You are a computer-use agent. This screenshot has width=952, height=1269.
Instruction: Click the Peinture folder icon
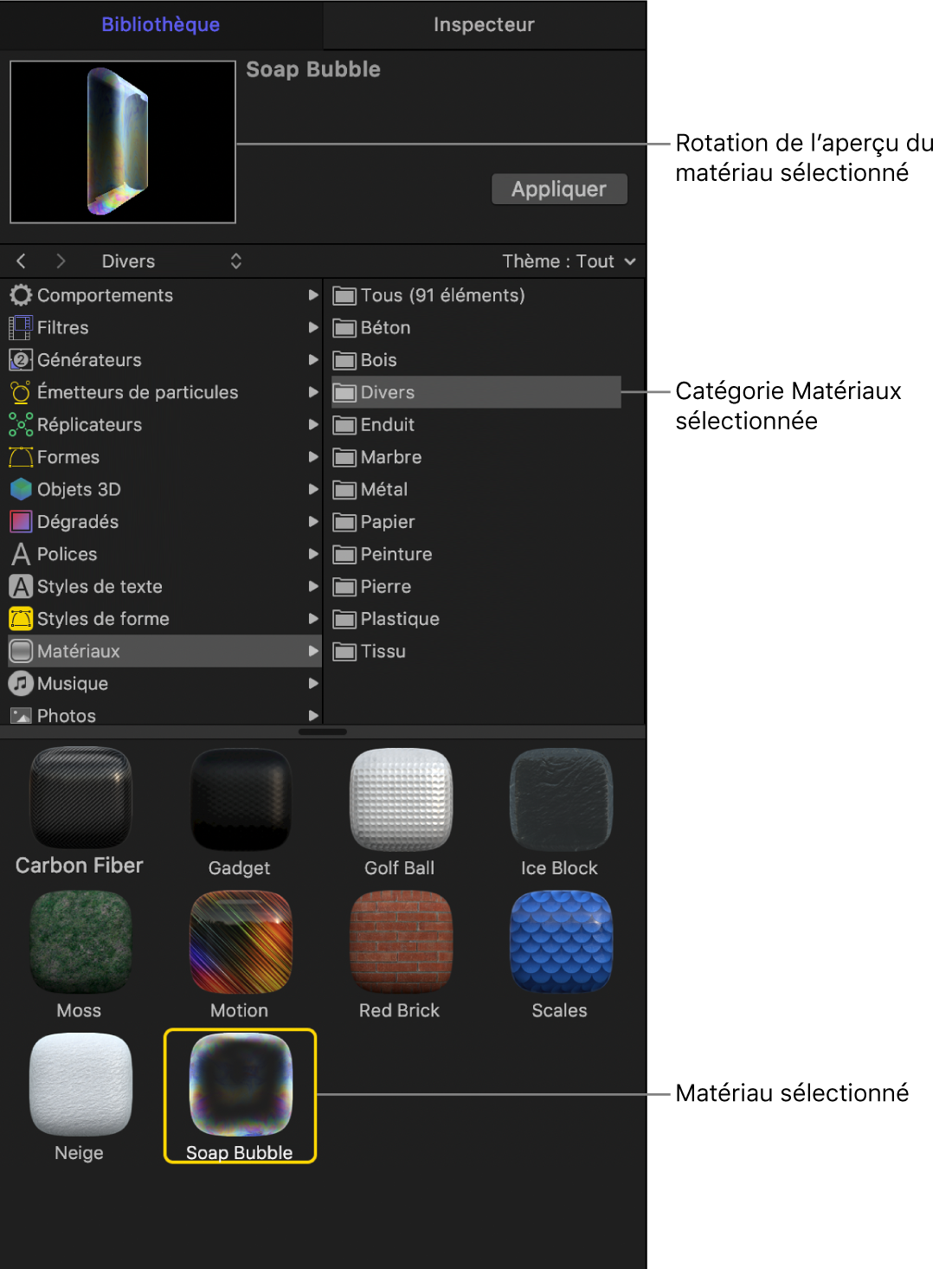[x=345, y=555]
